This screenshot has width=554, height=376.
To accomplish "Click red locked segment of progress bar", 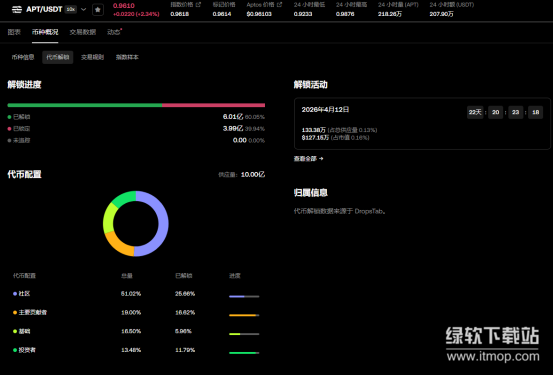I will pyautogui.click(x=213, y=105).
